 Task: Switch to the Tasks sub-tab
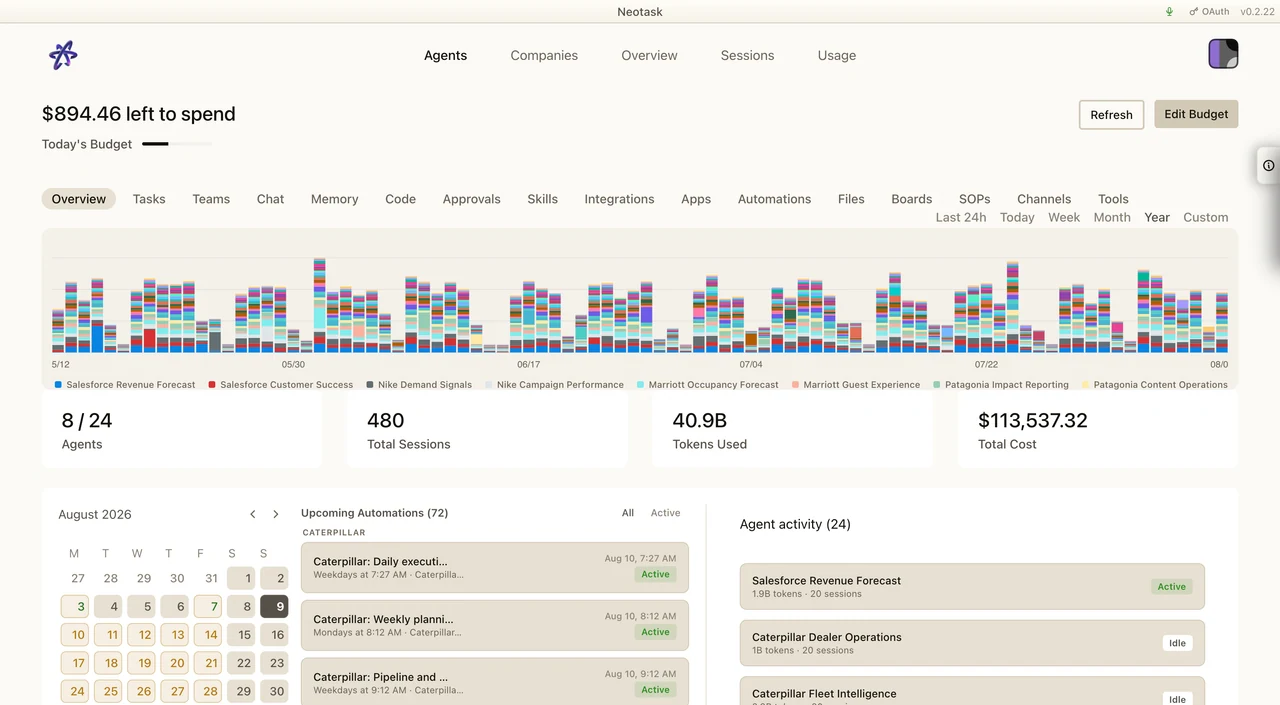(x=149, y=199)
